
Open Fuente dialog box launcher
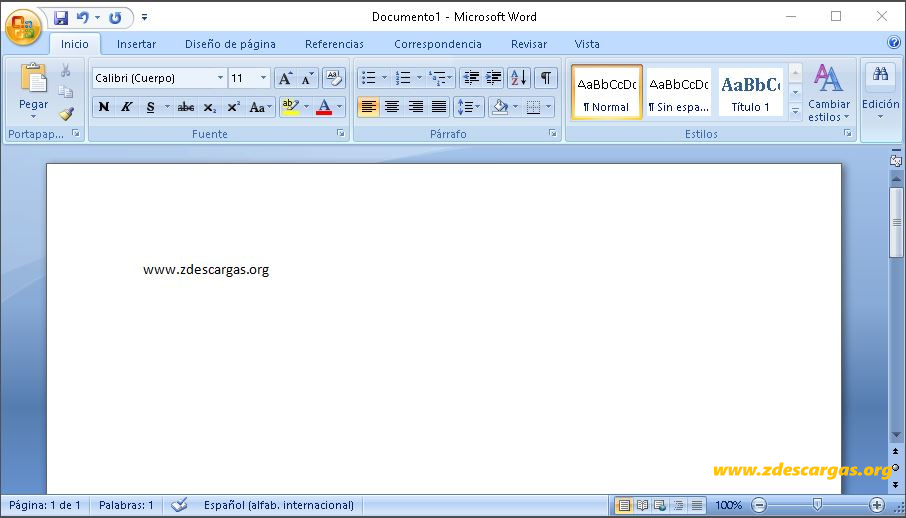[341, 134]
